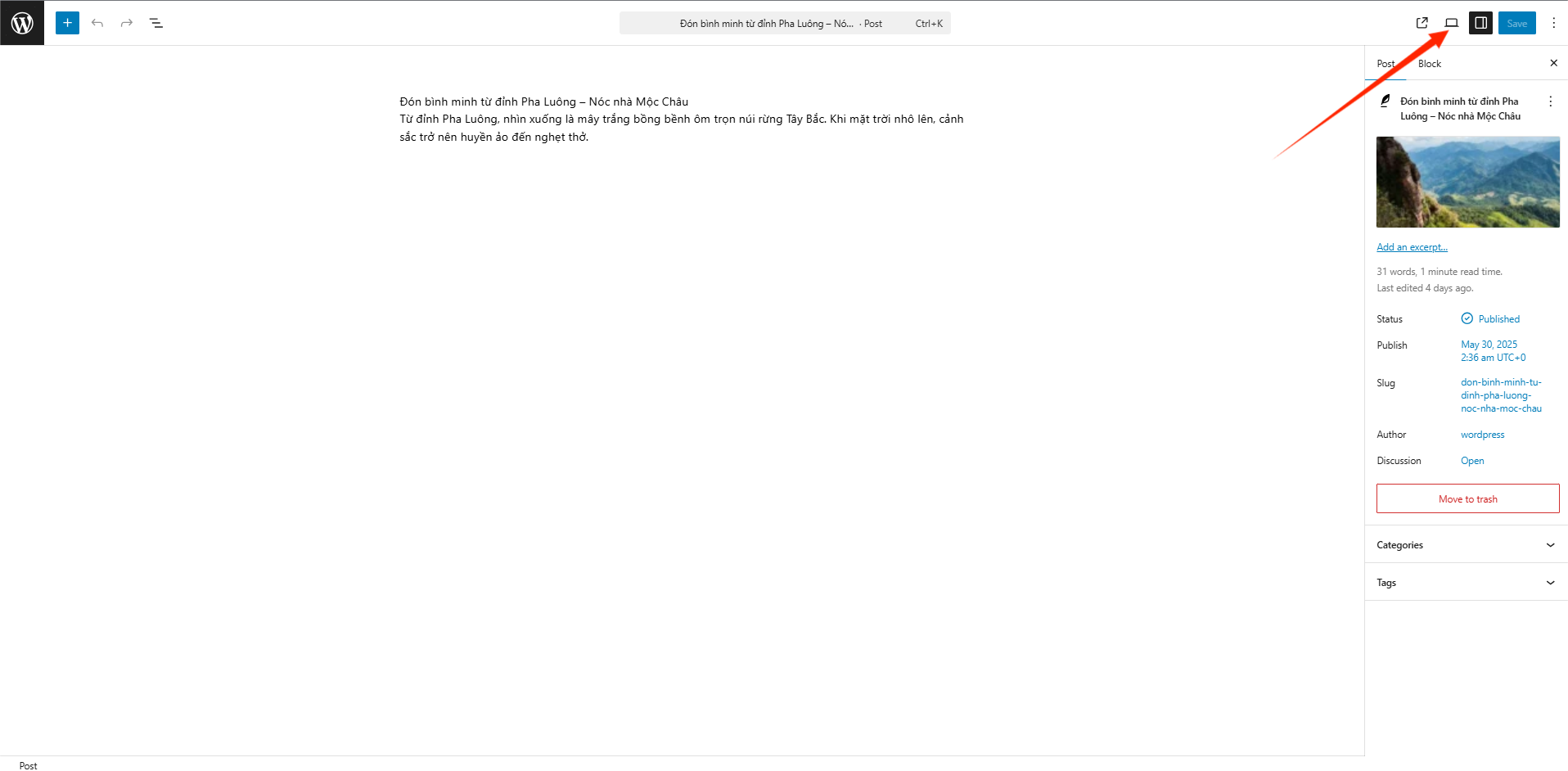Screen dimensions: 1568x771
Task: Open the top-right Options three-dot menu
Action: pos(1553,23)
